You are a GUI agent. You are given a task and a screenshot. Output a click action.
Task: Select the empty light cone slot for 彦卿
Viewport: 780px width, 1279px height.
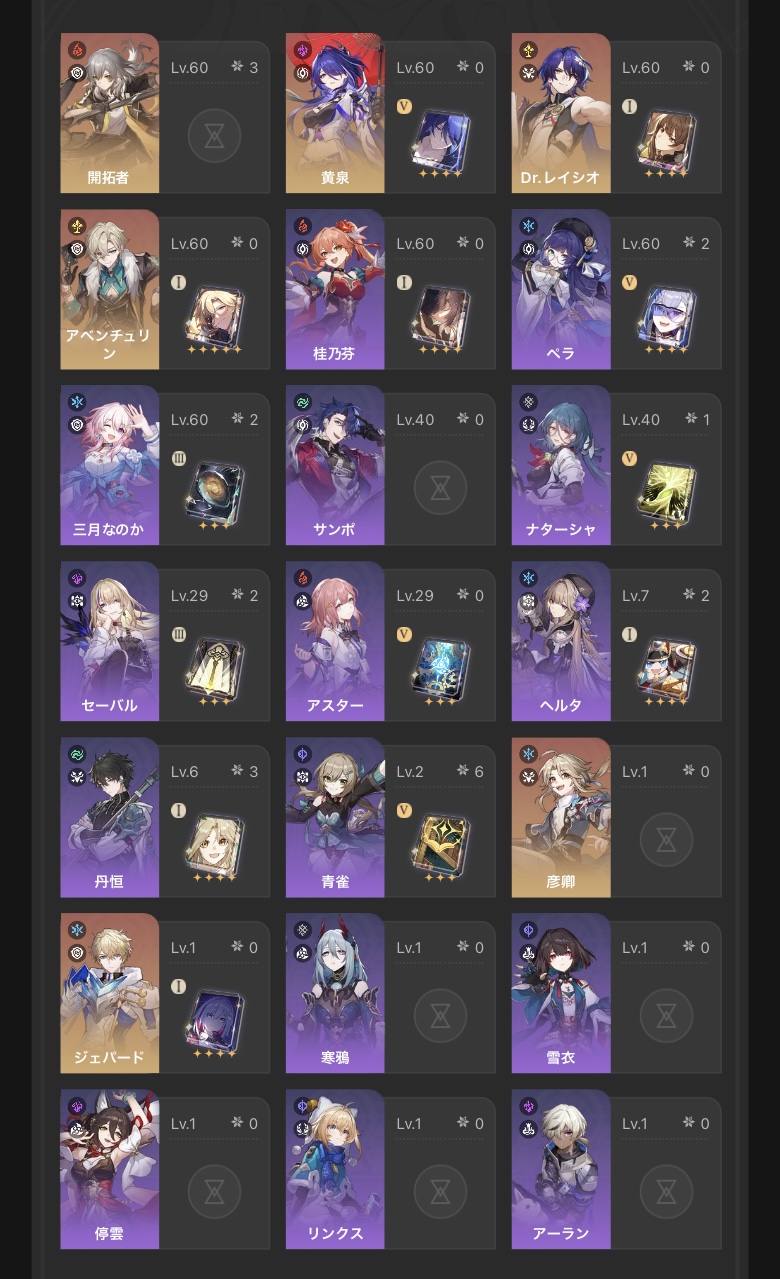coord(666,839)
